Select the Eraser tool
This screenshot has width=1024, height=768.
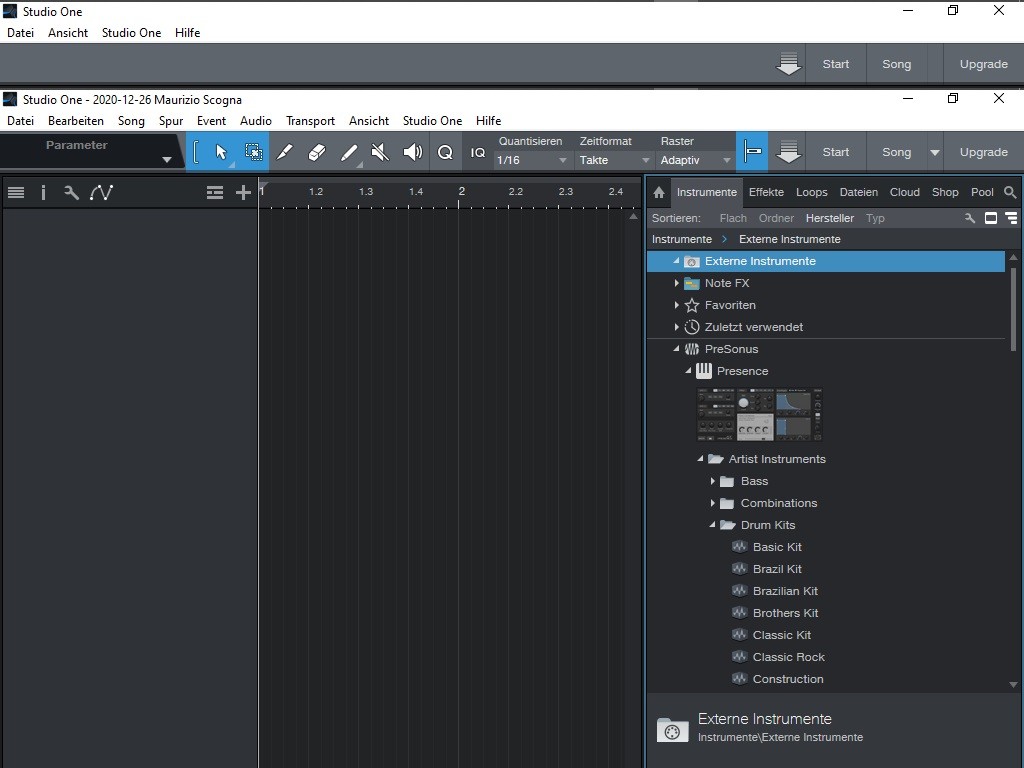pos(316,152)
